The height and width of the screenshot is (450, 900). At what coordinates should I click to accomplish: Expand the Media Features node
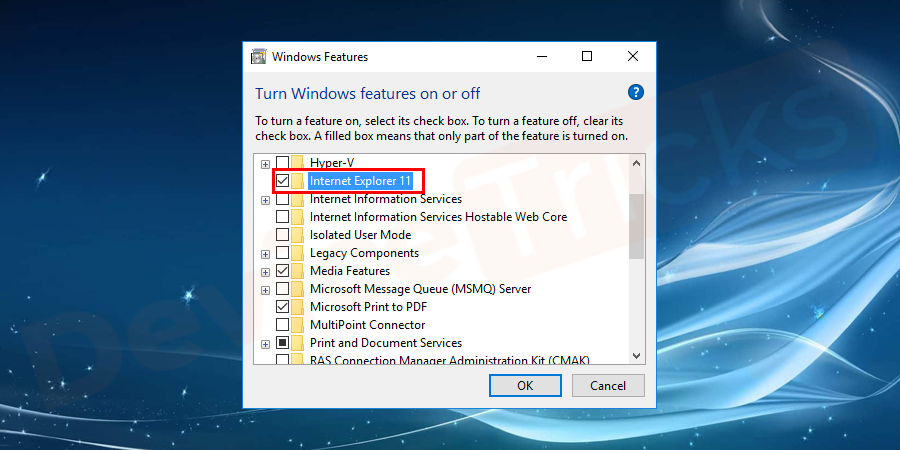[265, 271]
